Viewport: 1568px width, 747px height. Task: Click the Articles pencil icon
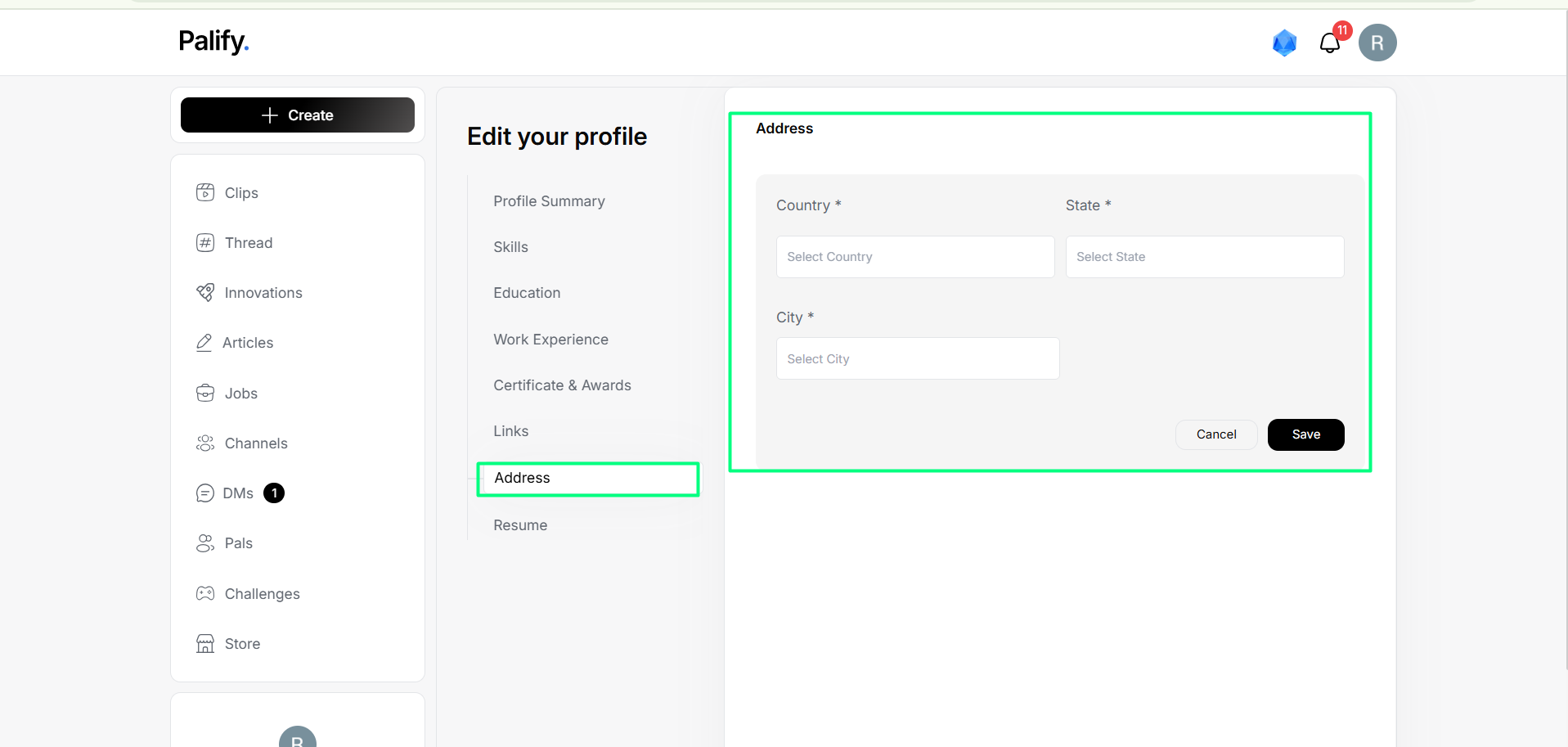204,342
